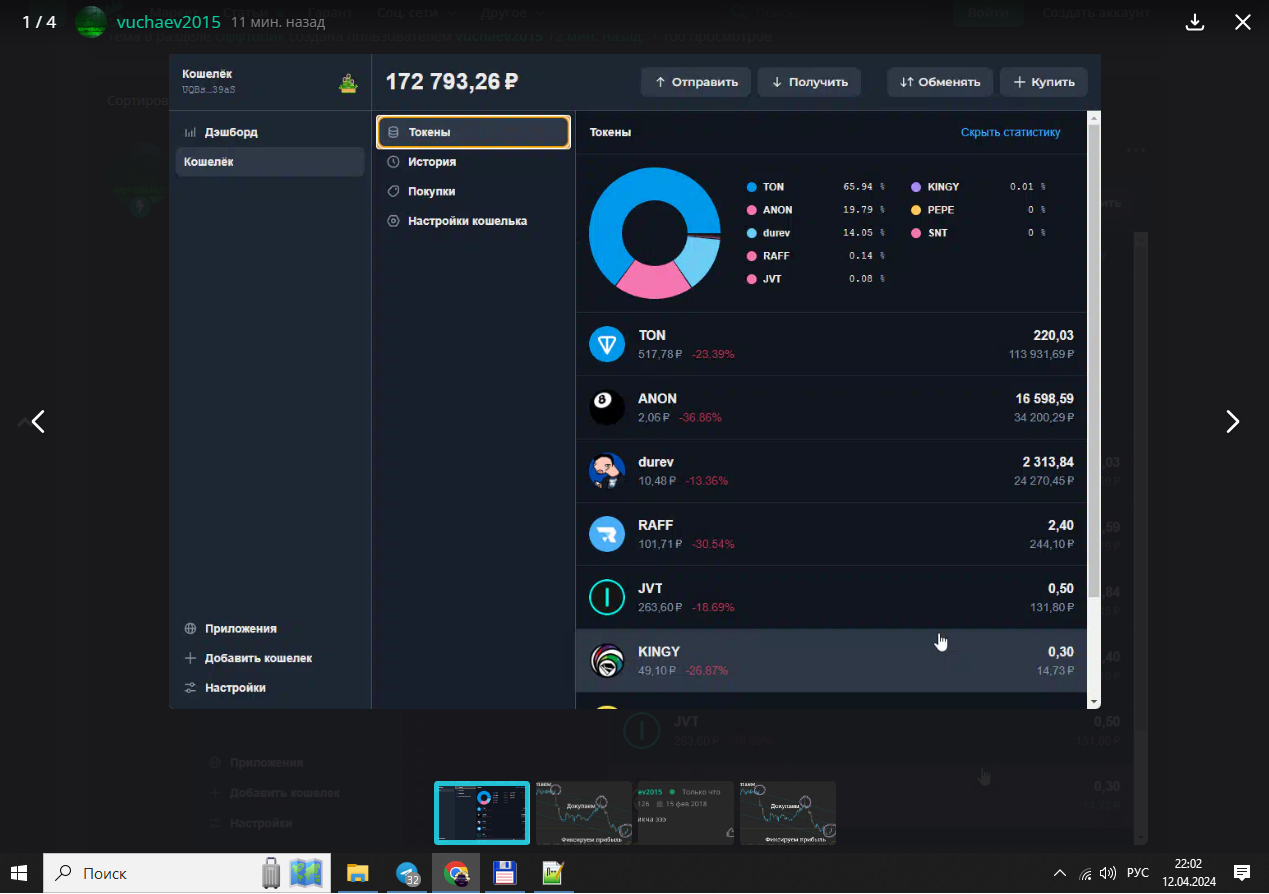This screenshot has width=1269, height=894.
Task: Click the wallet emoji icon near Кошелёк
Action: coord(347,84)
